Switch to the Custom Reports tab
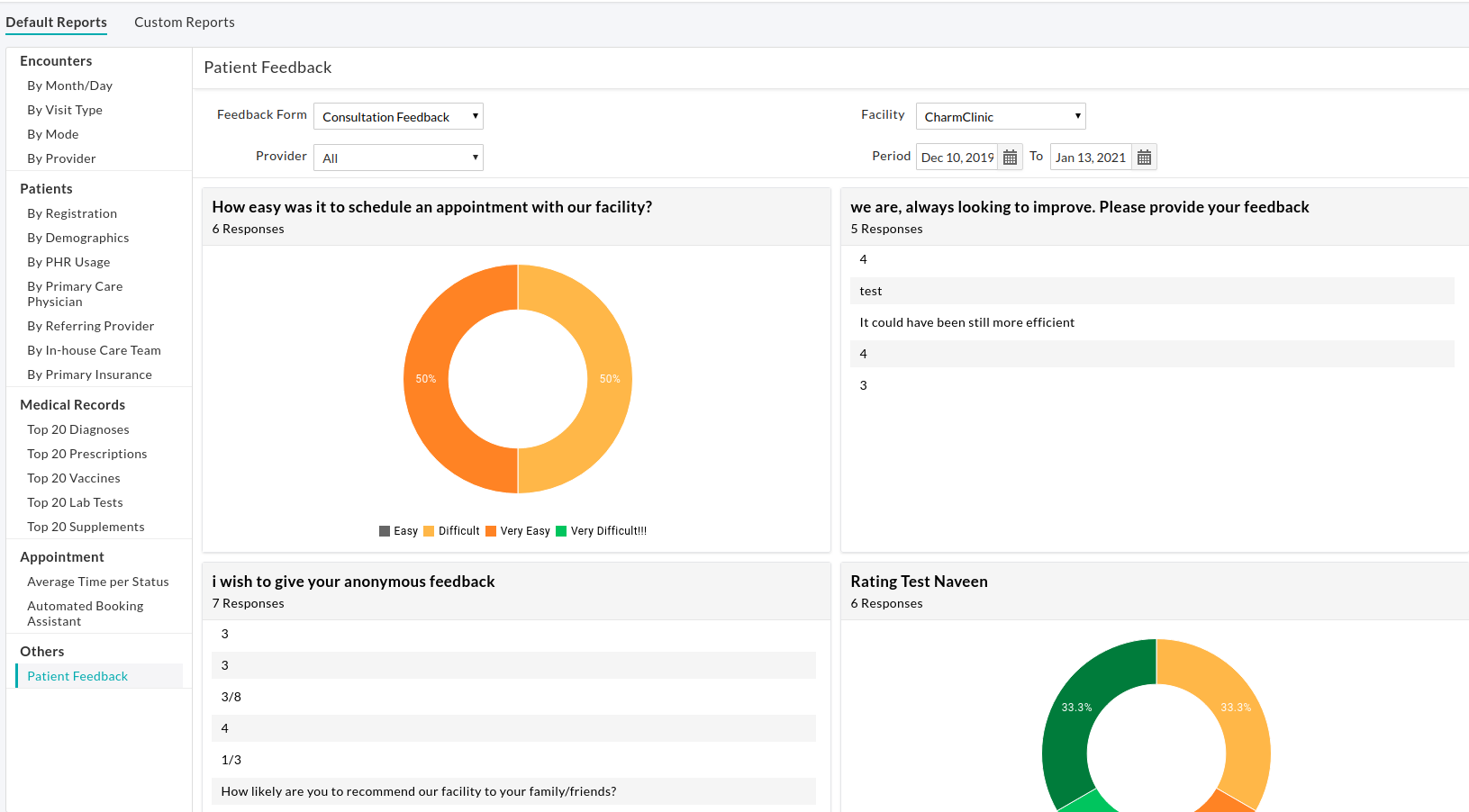This screenshot has width=1469, height=812. click(x=184, y=22)
